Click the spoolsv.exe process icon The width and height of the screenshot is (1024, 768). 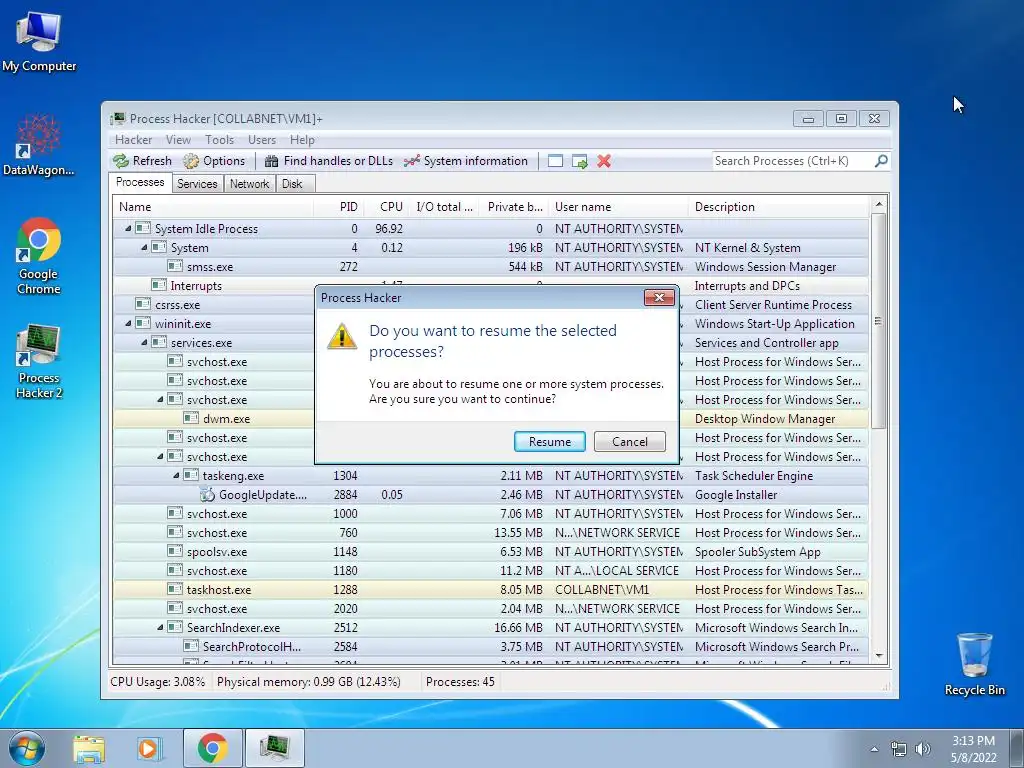point(174,551)
